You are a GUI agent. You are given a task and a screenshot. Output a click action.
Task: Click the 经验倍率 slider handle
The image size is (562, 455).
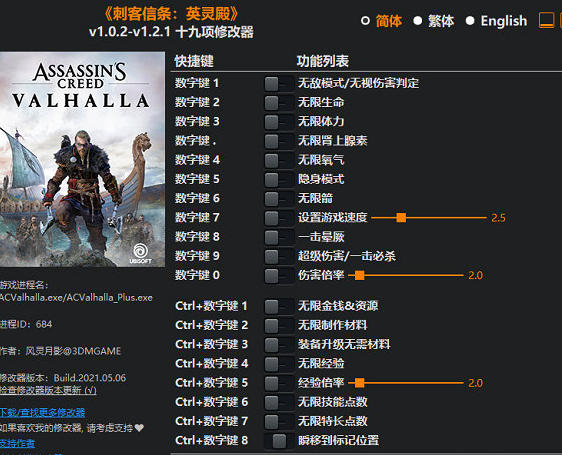360,383
